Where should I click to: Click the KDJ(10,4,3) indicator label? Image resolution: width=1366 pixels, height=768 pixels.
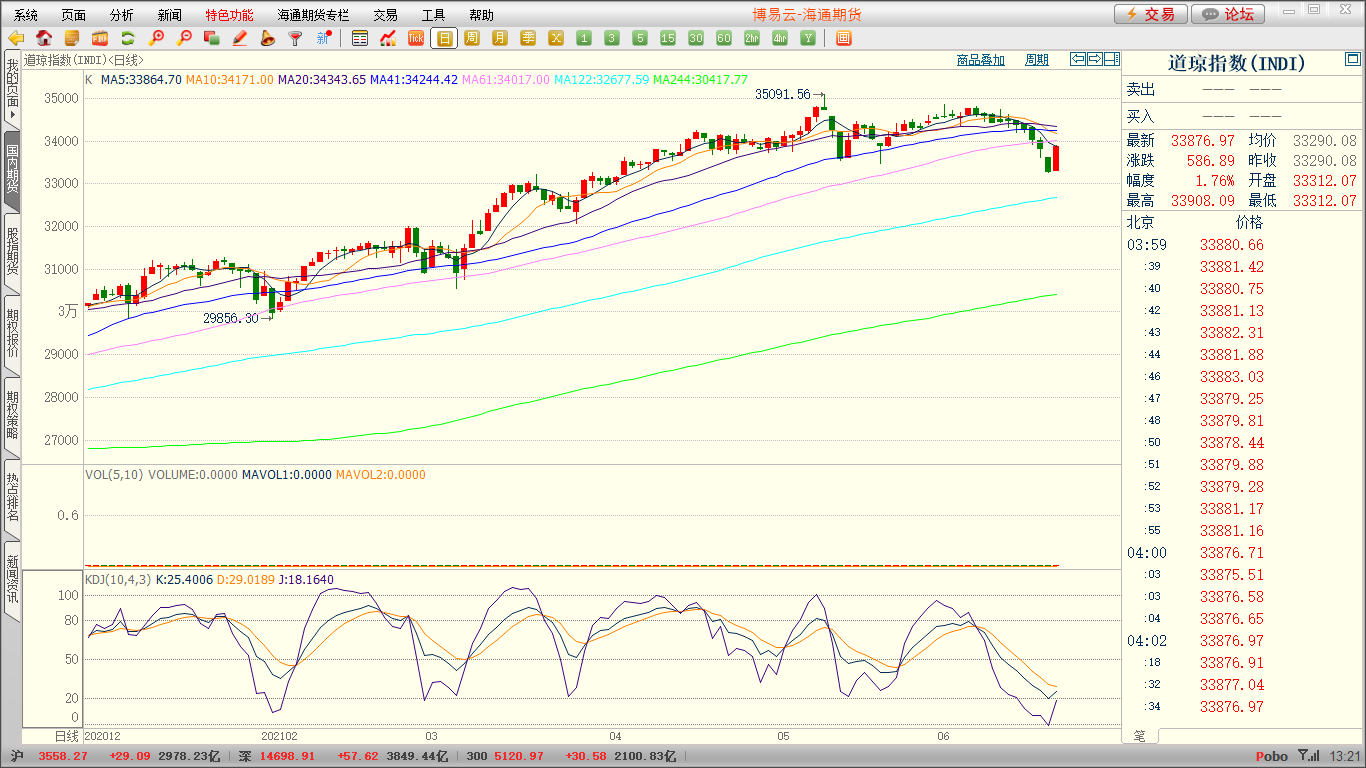click(118, 579)
